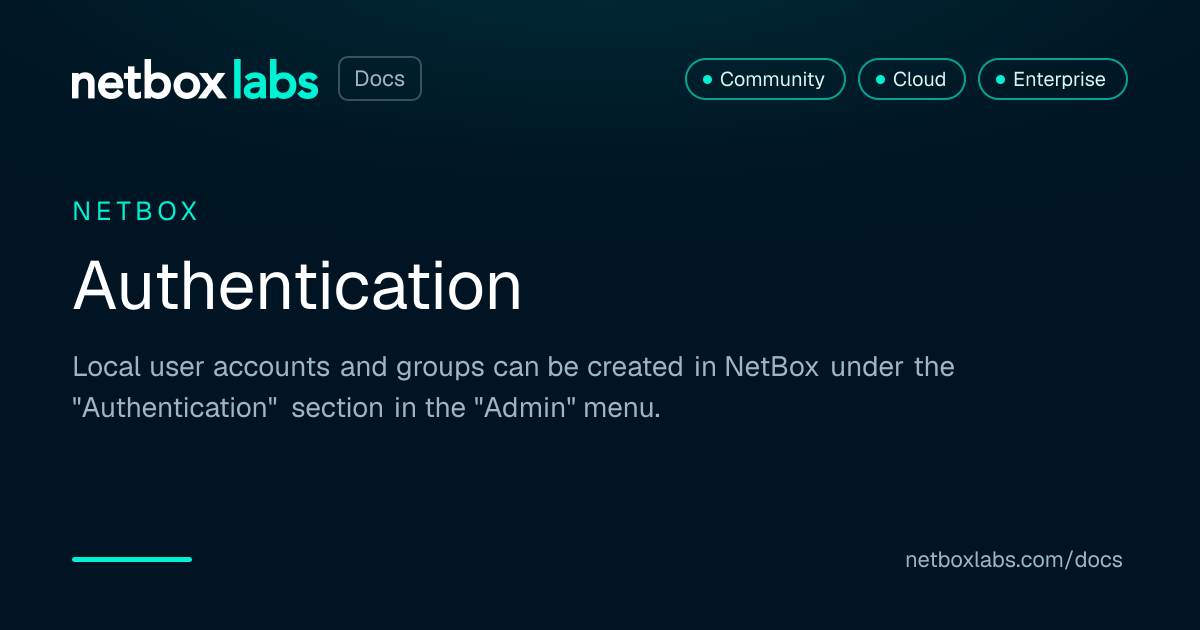This screenshot has width=1200, height=630.
Task: Open the Docs badge
Action: tap(380, 79)
